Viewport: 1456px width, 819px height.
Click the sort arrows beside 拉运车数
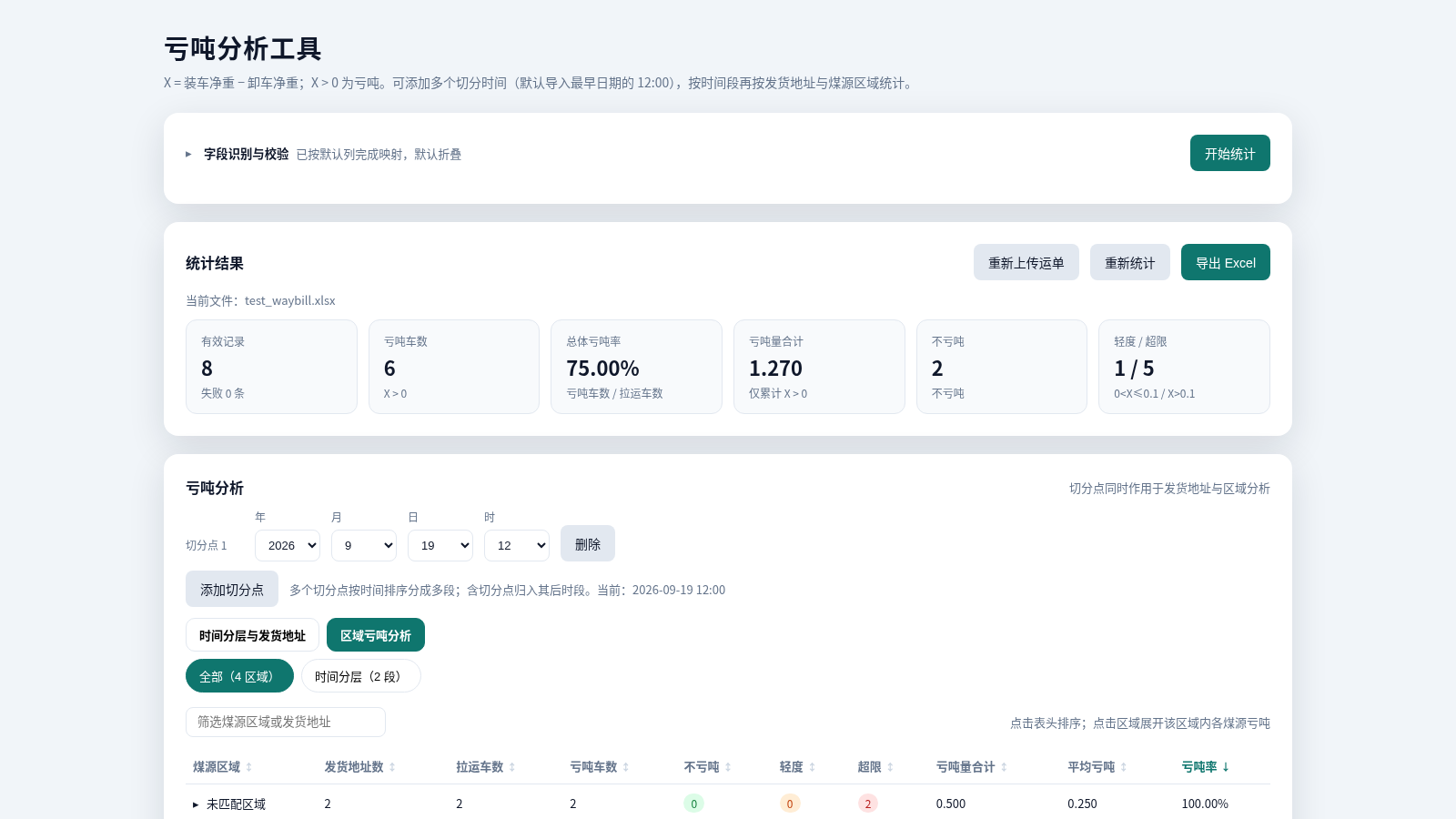(x=512, y=767)
